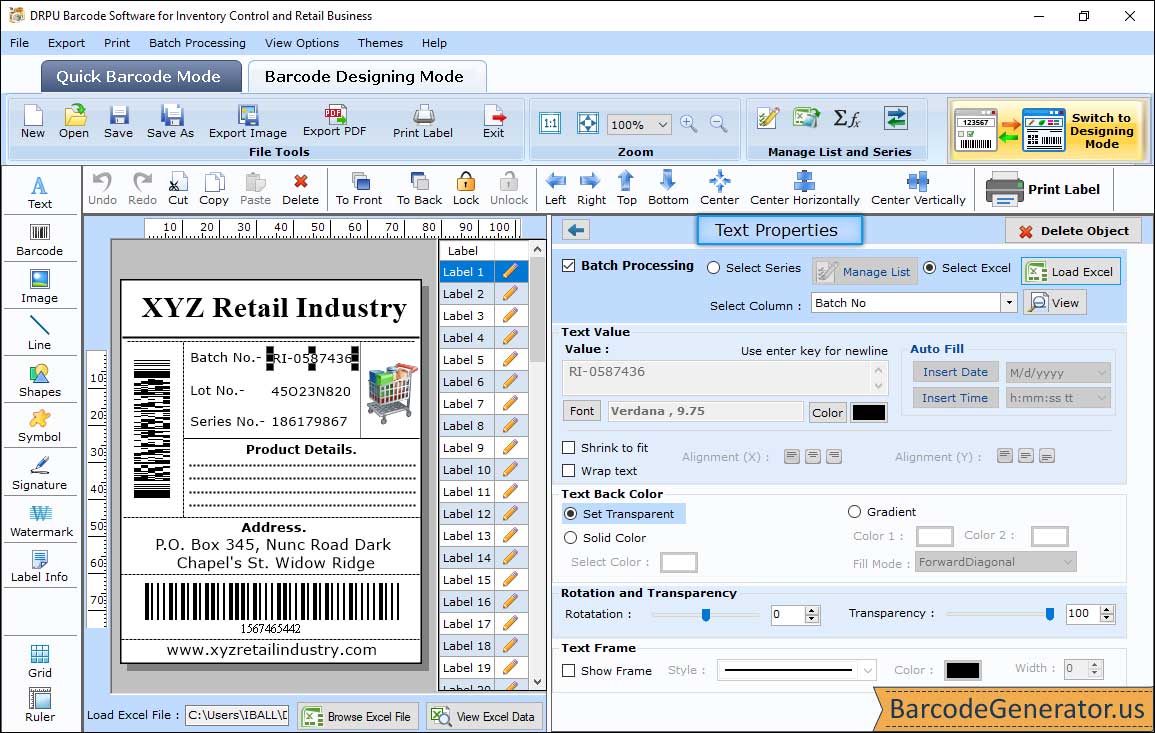Enable the Show Frame checkbox
The image size is (1155, 733).
[x=569, y=670]
